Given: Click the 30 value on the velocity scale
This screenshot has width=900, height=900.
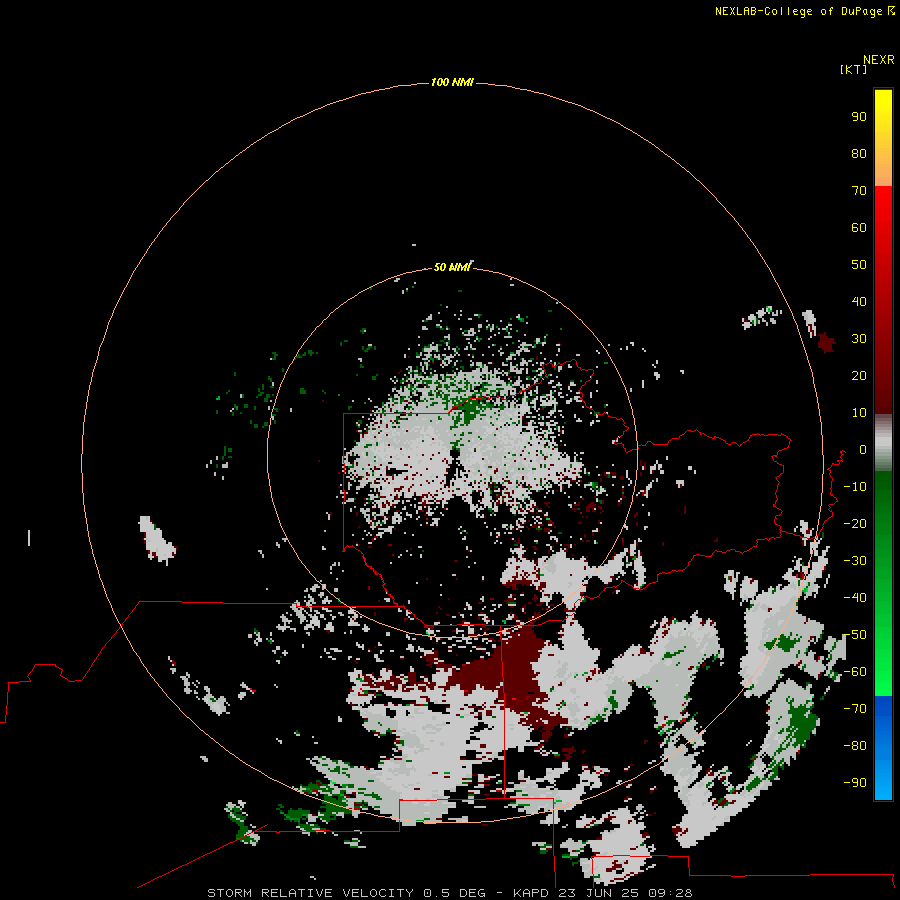Looking at the screenshot, I should point(859,339).
